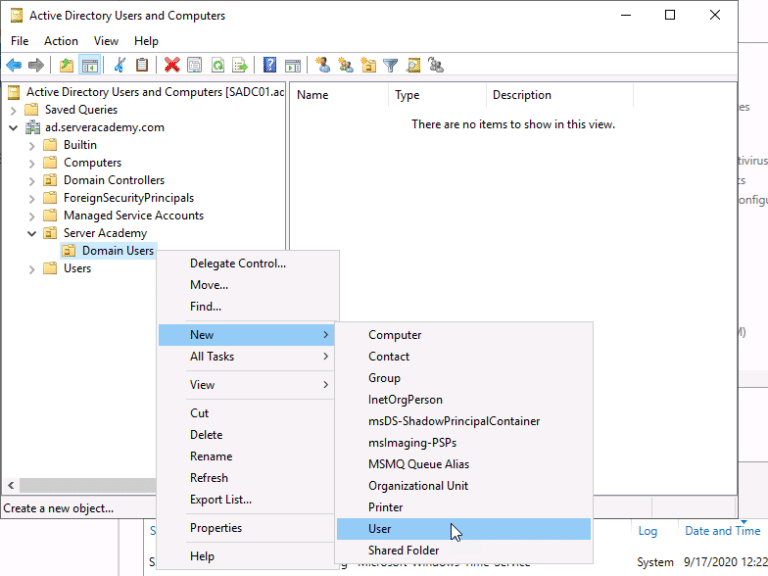Click the red Delete X toolbar icon
Viewport: 768px width, 576px height.
coord(171,65)
